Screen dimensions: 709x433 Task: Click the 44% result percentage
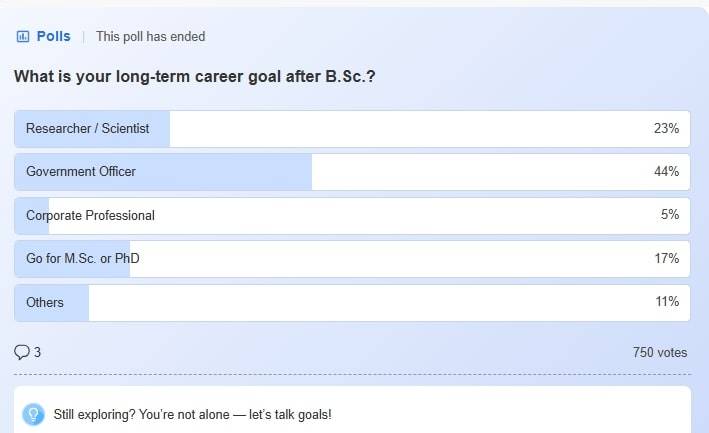[666, 172]
